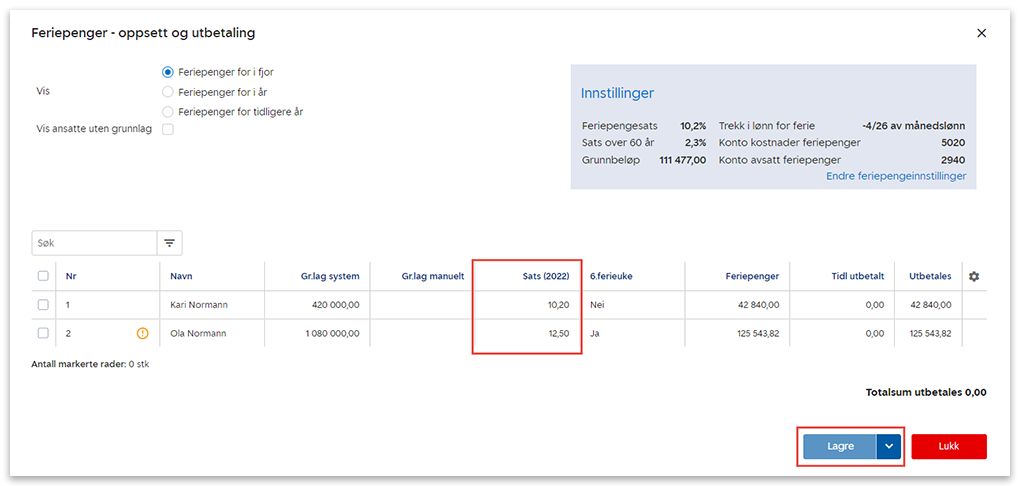Select 'Feriepenger for i år' radio option

(168, 92)
